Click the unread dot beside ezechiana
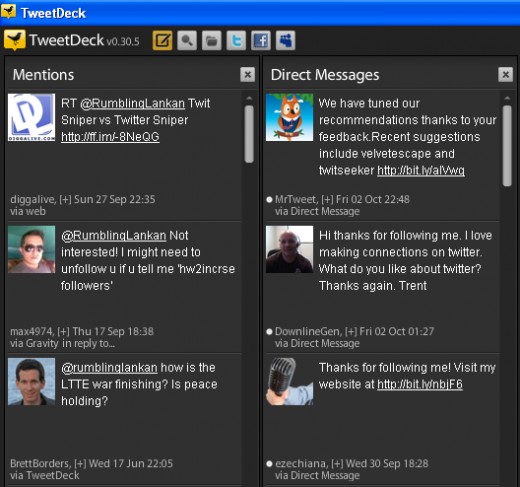 (269, 464)
